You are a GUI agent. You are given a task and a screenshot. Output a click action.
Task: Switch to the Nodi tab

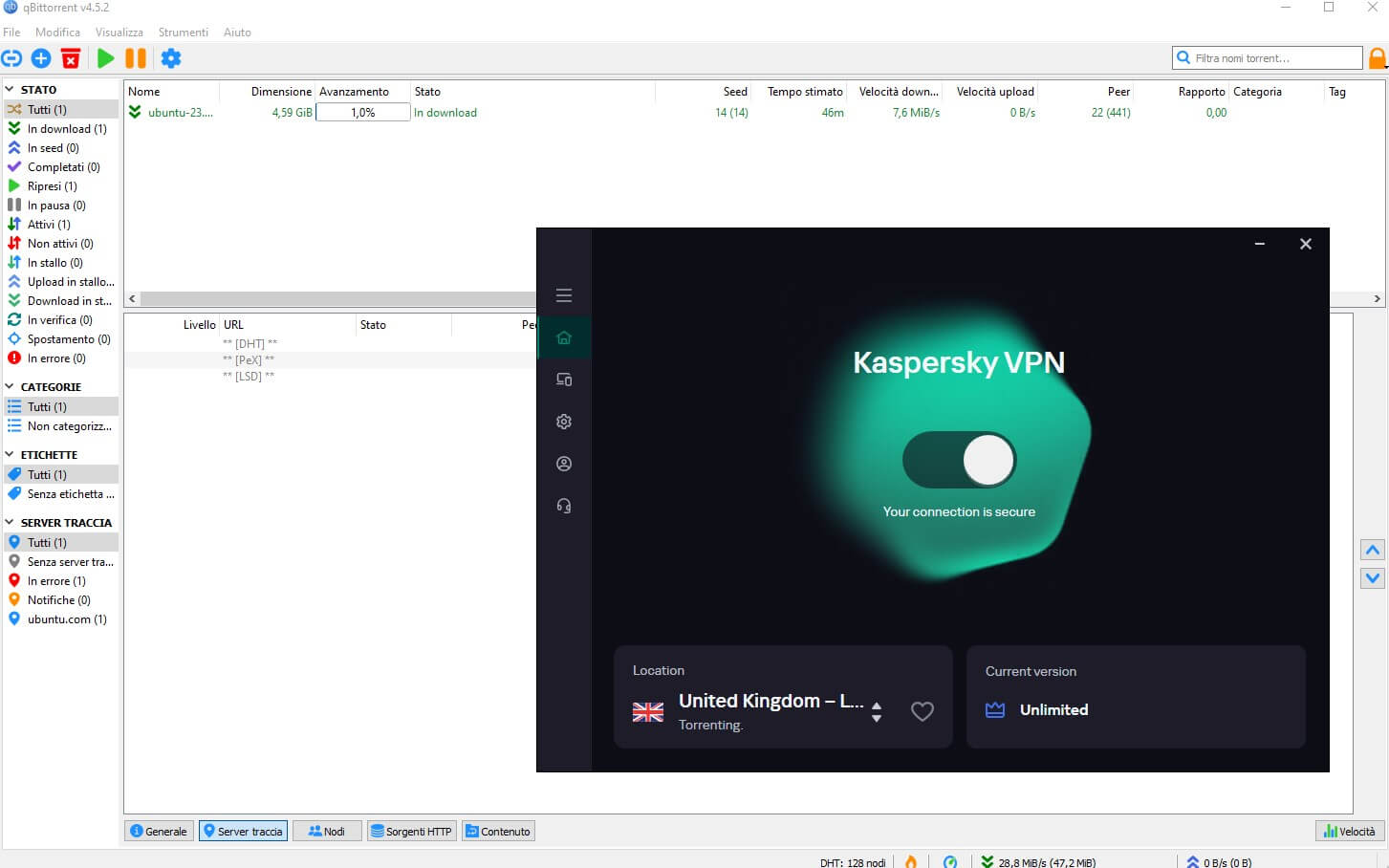(327, 831)
